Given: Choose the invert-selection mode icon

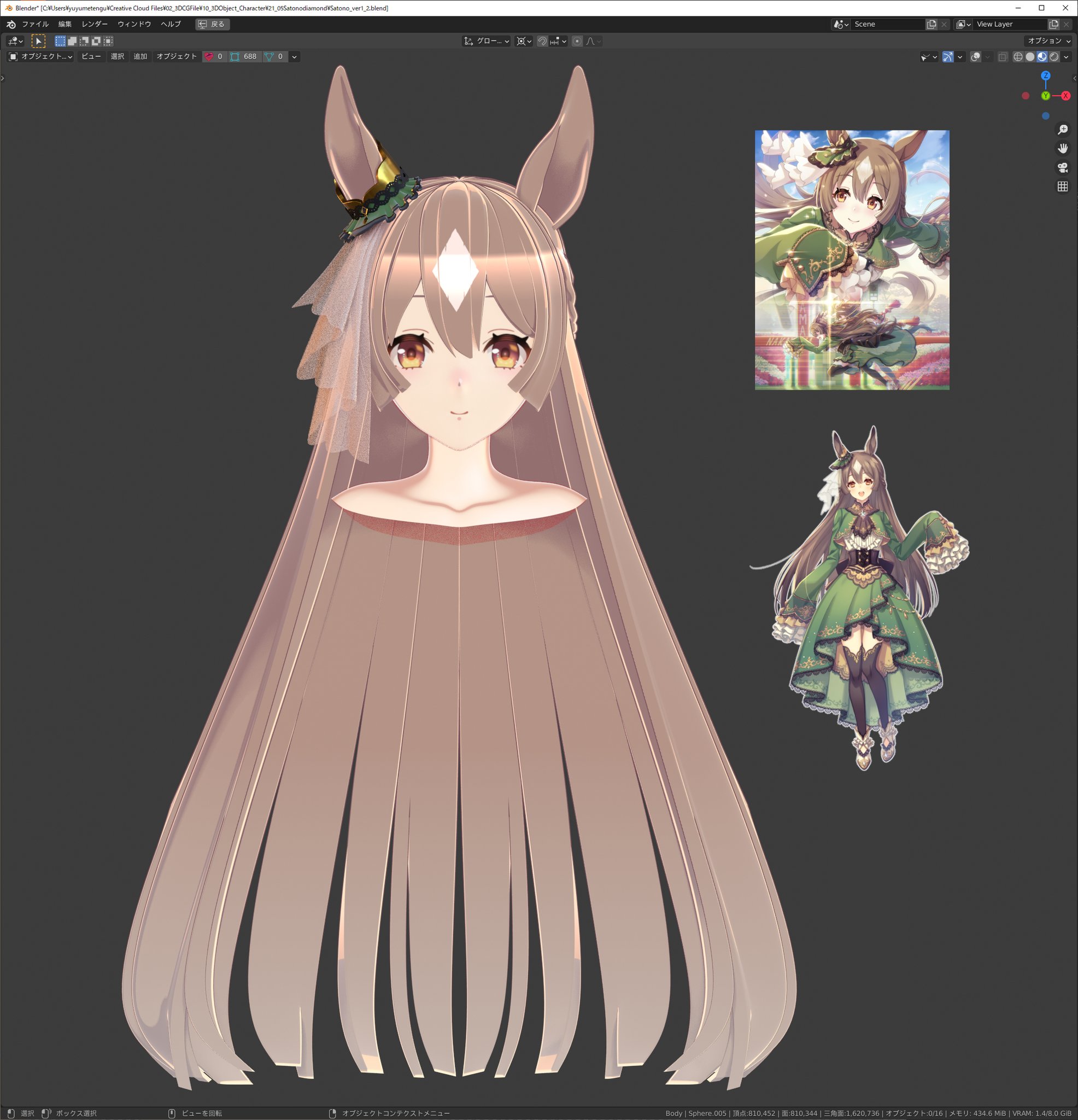Looking at the screenshot, I should click(96, 41).
